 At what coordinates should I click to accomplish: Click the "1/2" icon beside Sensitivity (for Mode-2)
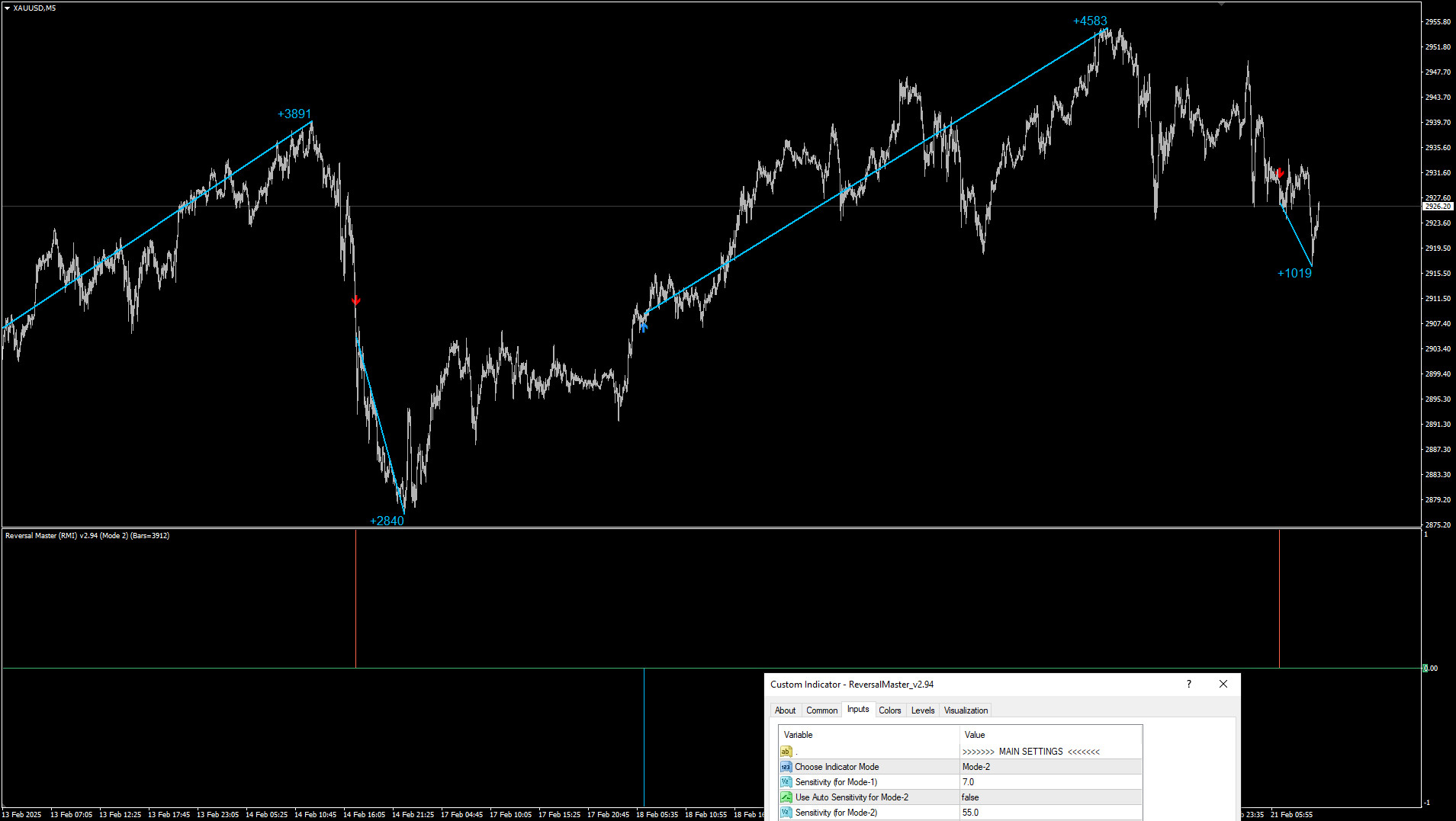coord(786,812)
